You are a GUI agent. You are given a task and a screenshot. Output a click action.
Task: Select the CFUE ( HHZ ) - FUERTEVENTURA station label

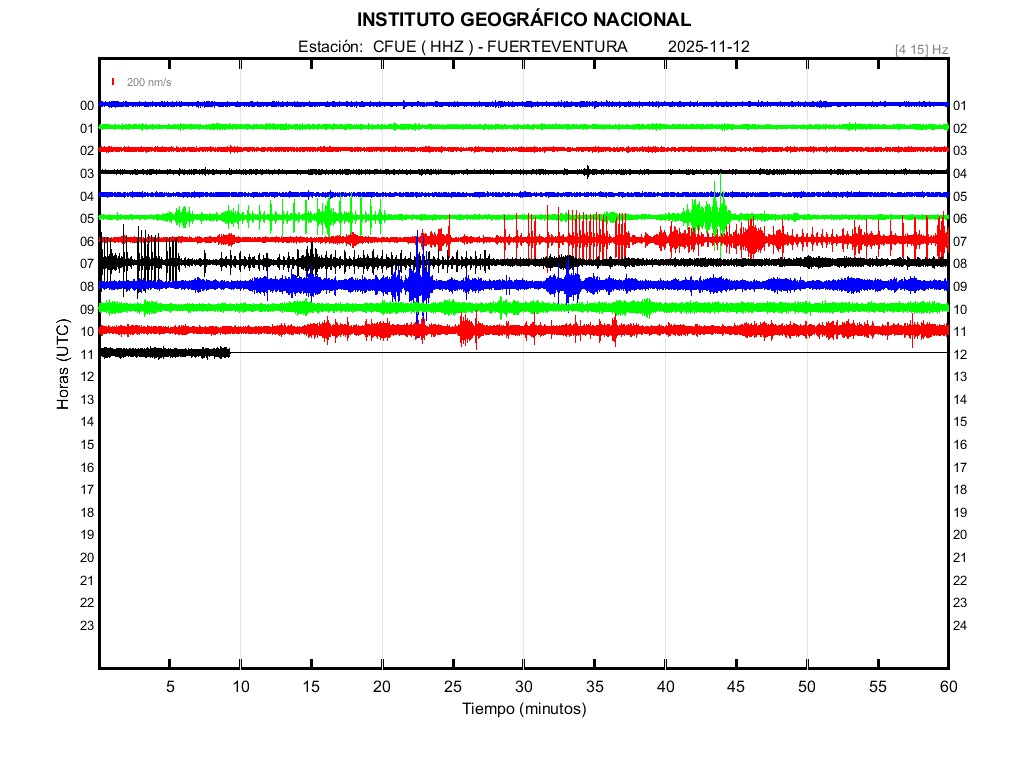tap(500, 47)
